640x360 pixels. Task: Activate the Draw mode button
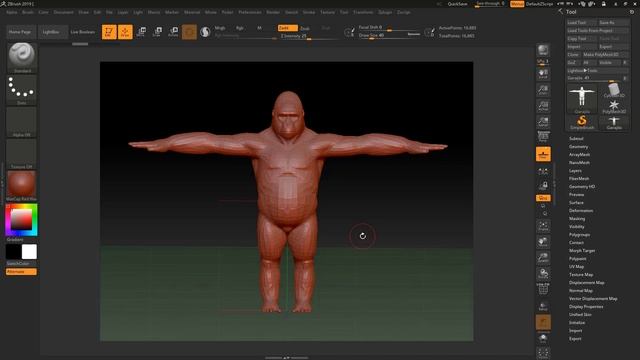[125, 32]
